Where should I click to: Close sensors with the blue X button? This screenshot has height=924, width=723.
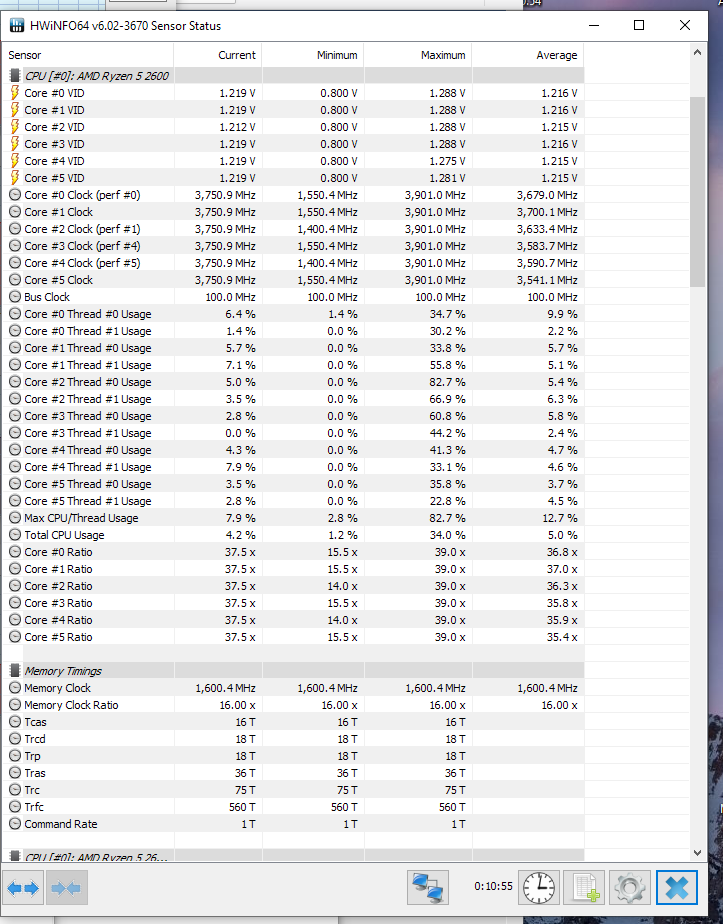click(x=676, y=887)
